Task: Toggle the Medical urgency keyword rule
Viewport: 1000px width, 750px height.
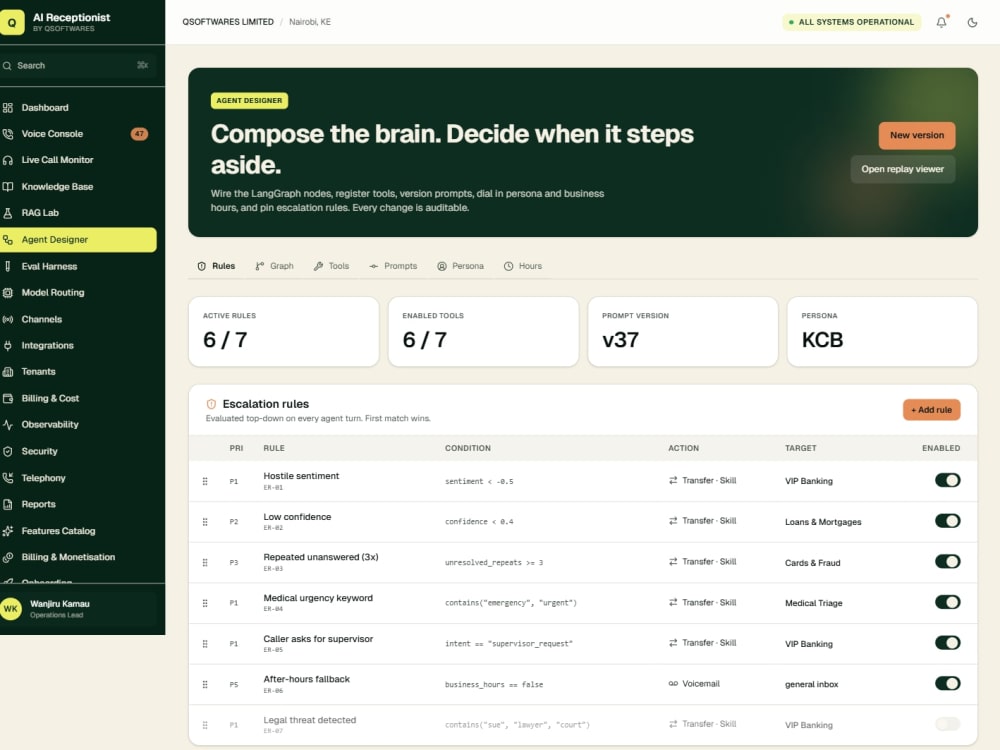Action: [947, 602]
